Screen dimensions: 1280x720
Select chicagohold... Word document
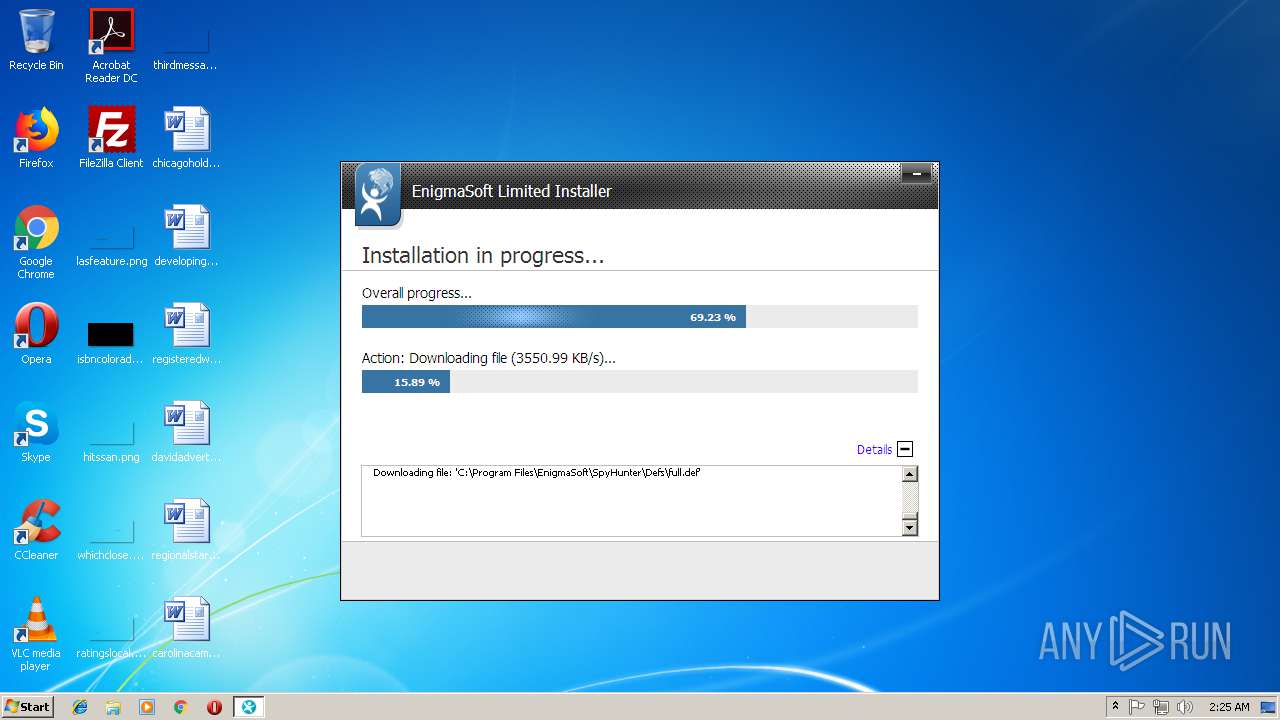click(186, 138)
